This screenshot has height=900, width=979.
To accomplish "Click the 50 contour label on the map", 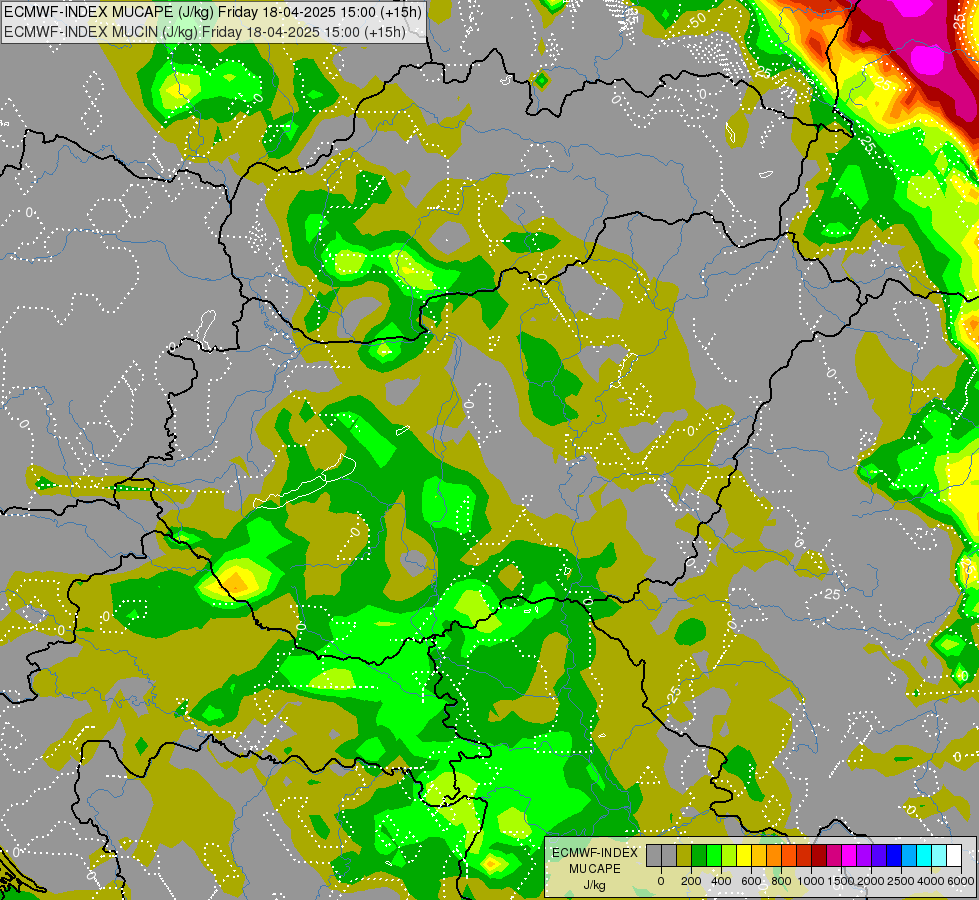I will point(699,19).
